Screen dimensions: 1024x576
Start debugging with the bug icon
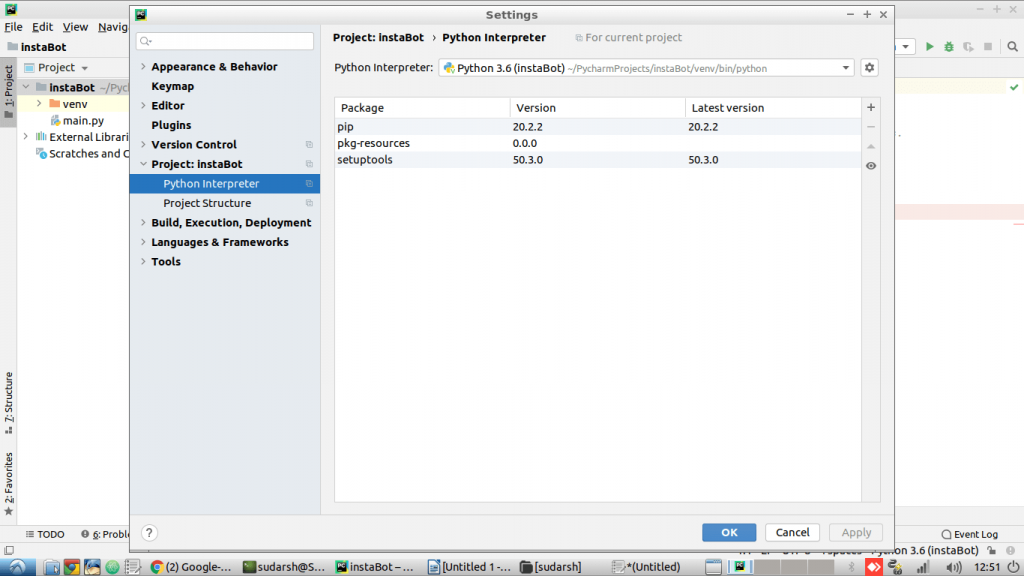click(x=948, y=46)
